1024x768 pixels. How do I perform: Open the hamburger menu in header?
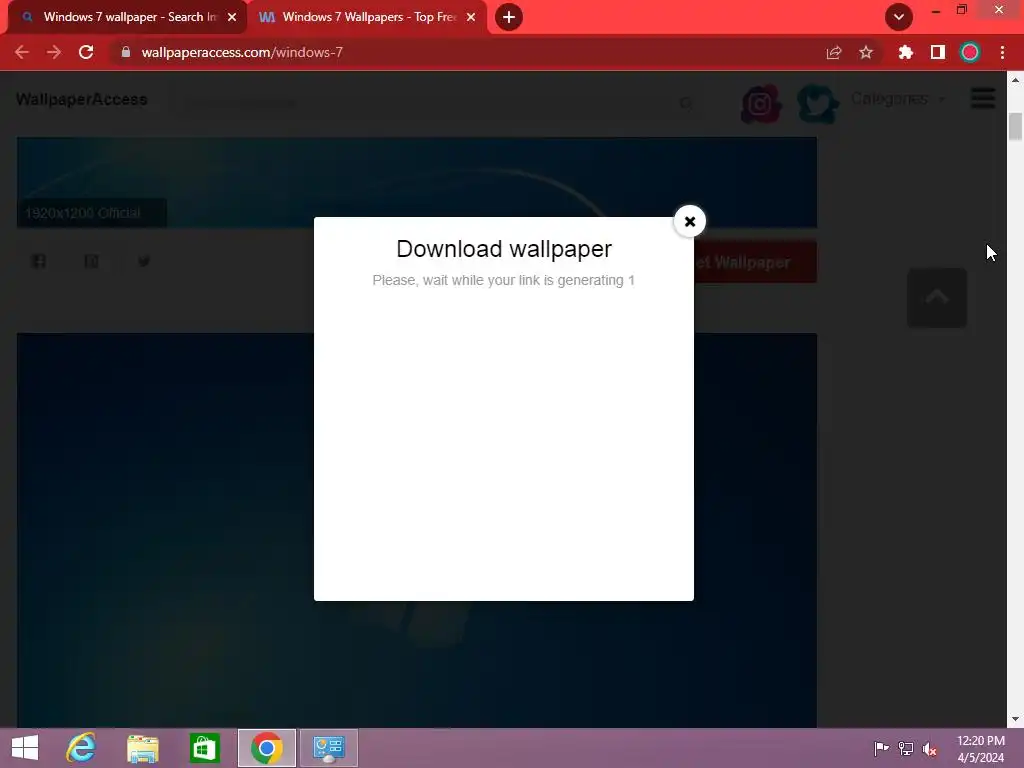[x=983, y=99]
